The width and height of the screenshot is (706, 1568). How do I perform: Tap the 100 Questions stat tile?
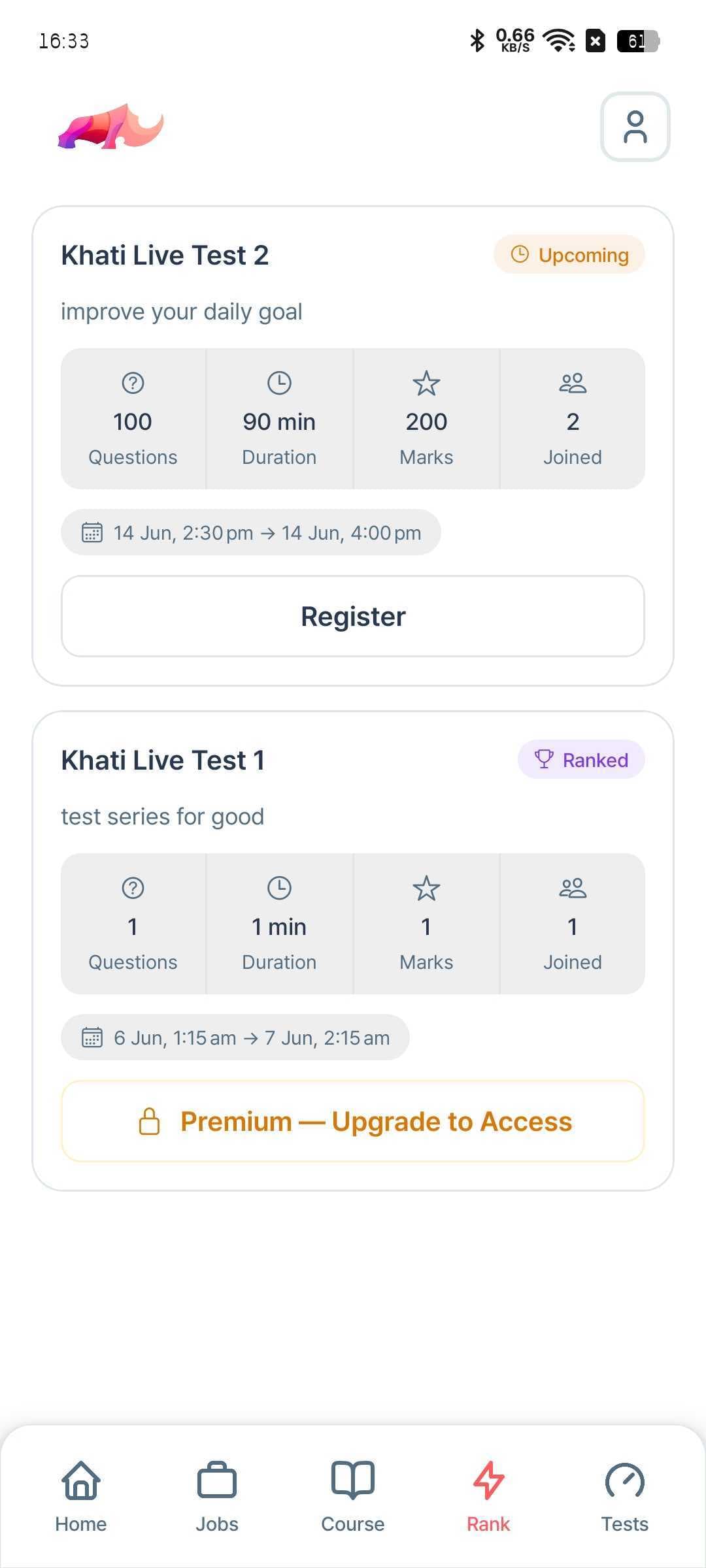tap(133, 419)
